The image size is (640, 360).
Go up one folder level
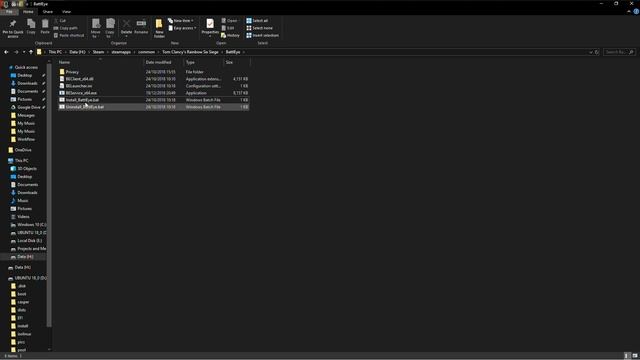point(31,52)
